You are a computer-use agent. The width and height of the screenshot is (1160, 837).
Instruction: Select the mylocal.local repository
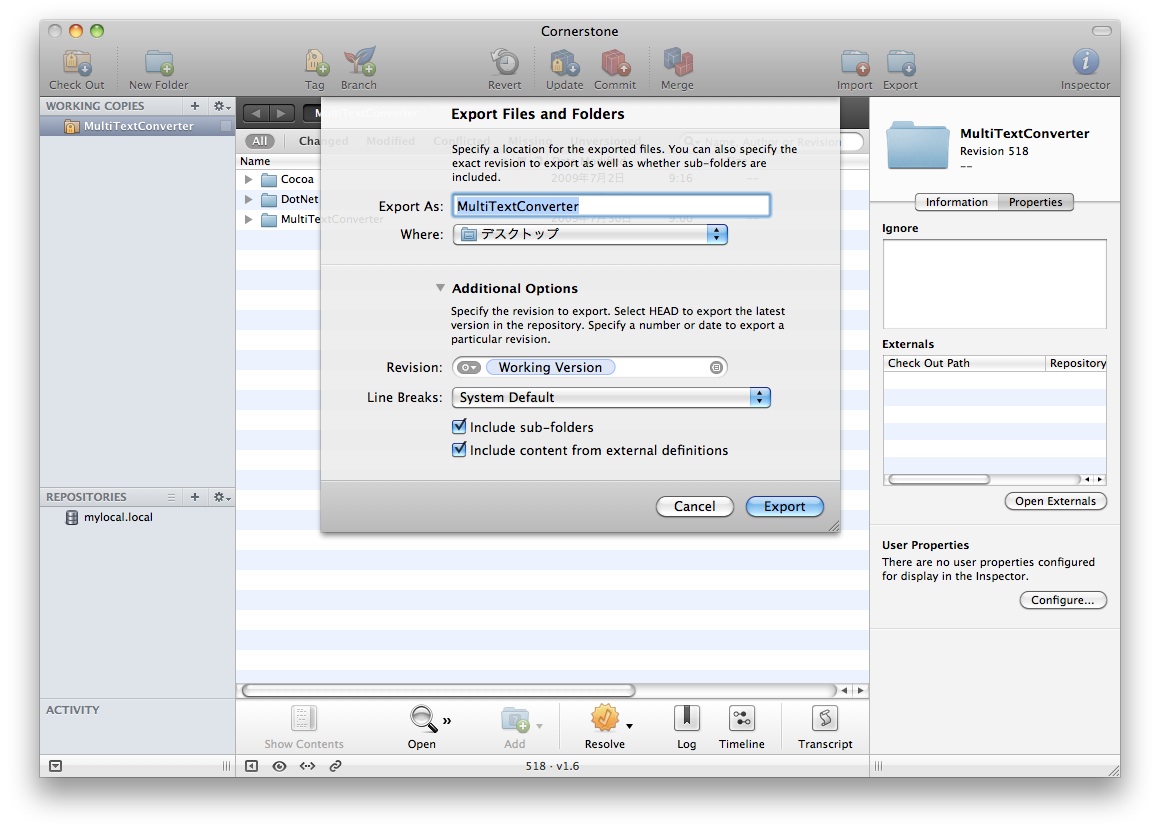pos(138,517)
